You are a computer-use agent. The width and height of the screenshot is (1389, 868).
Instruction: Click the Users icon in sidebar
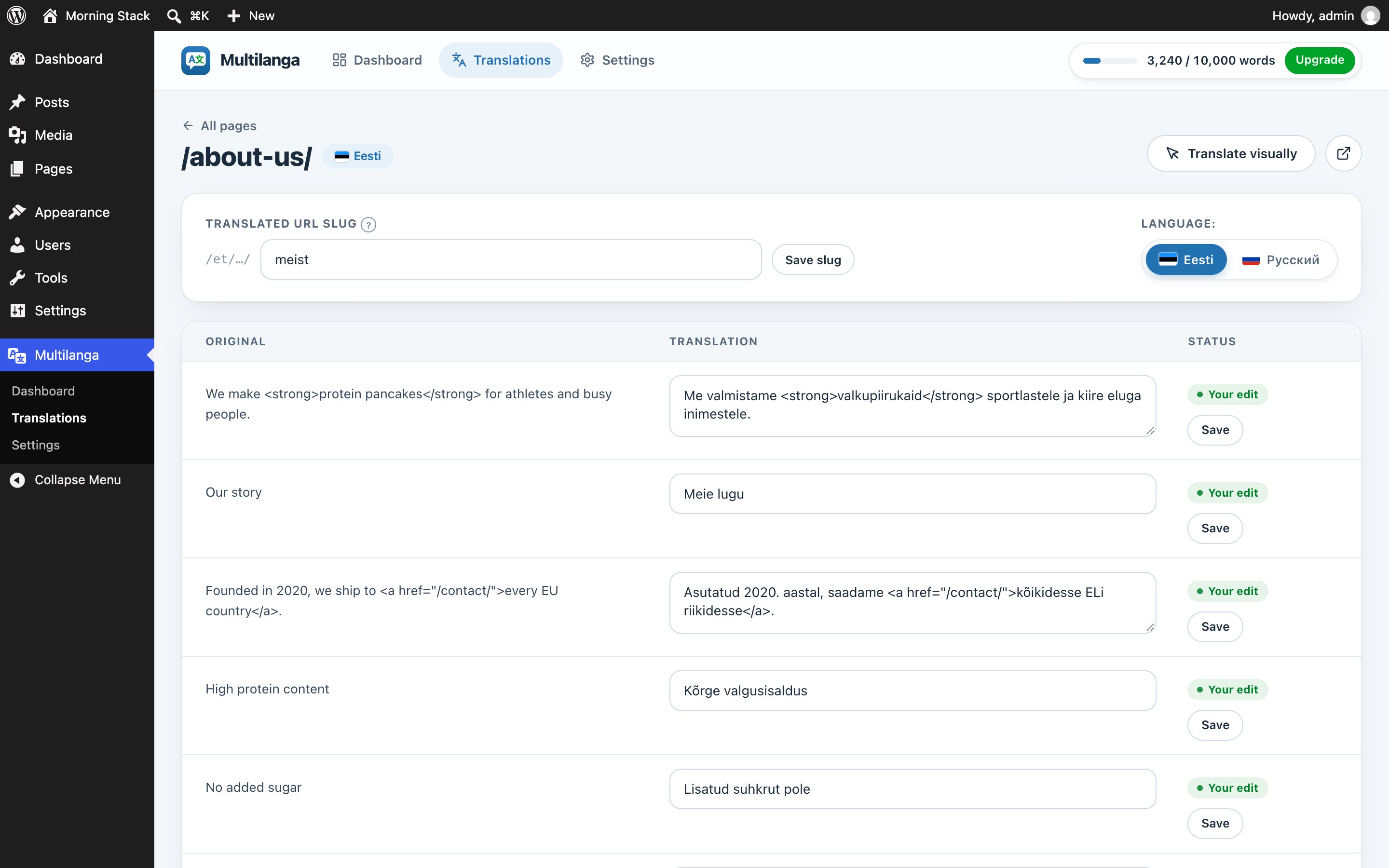pos(17,244)
